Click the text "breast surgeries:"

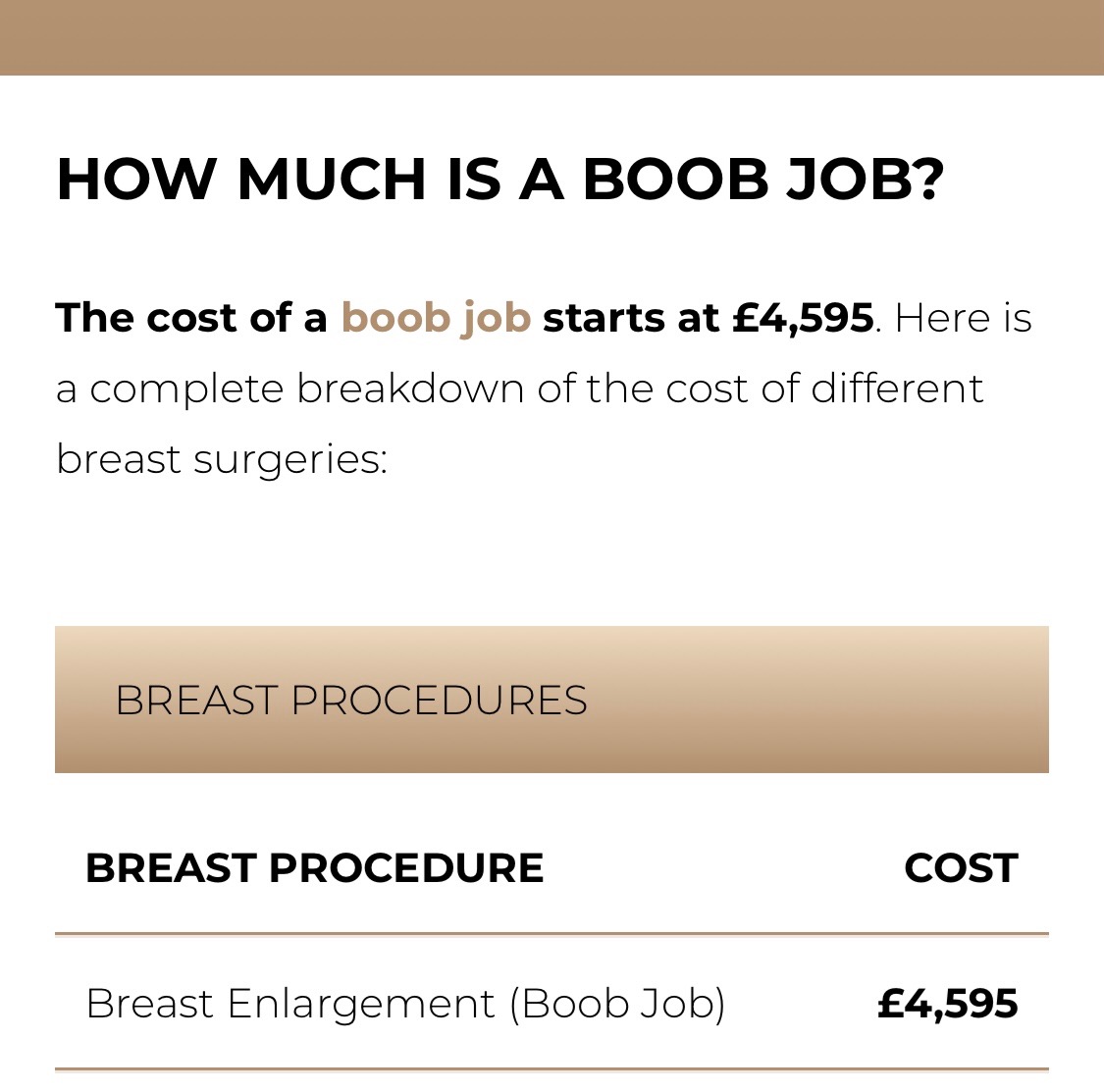[x=222, y=459]
